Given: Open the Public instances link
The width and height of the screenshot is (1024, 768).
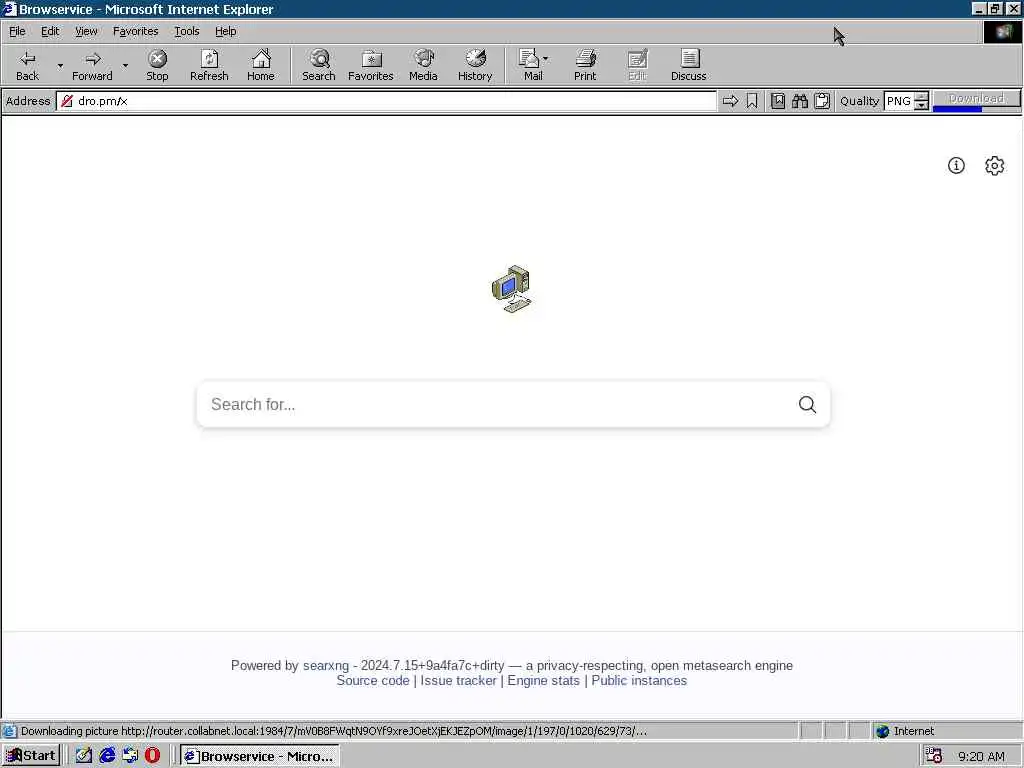Looking at the screenshot, I should 639,680.
